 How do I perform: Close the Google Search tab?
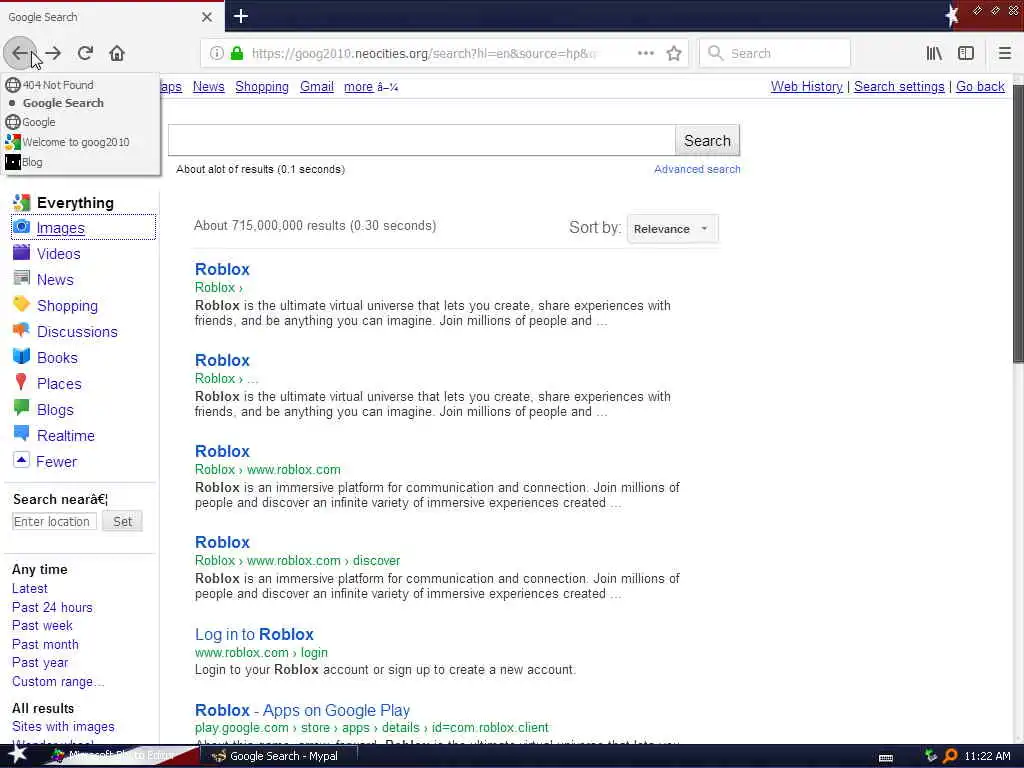coord(207,17)
